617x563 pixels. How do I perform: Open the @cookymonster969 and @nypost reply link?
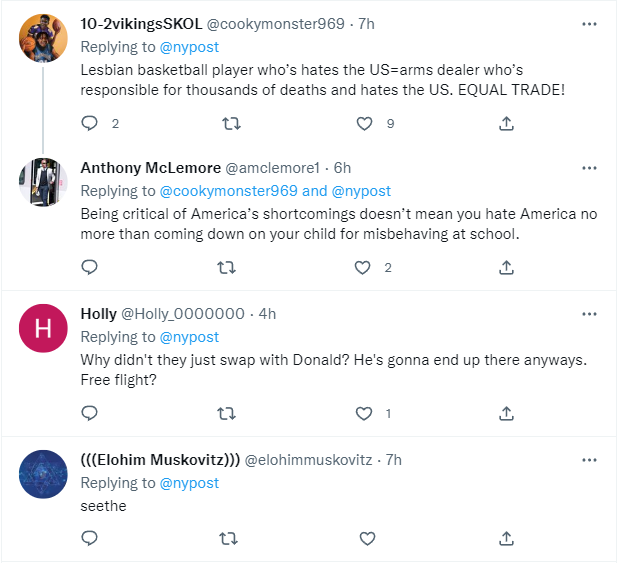275,190
